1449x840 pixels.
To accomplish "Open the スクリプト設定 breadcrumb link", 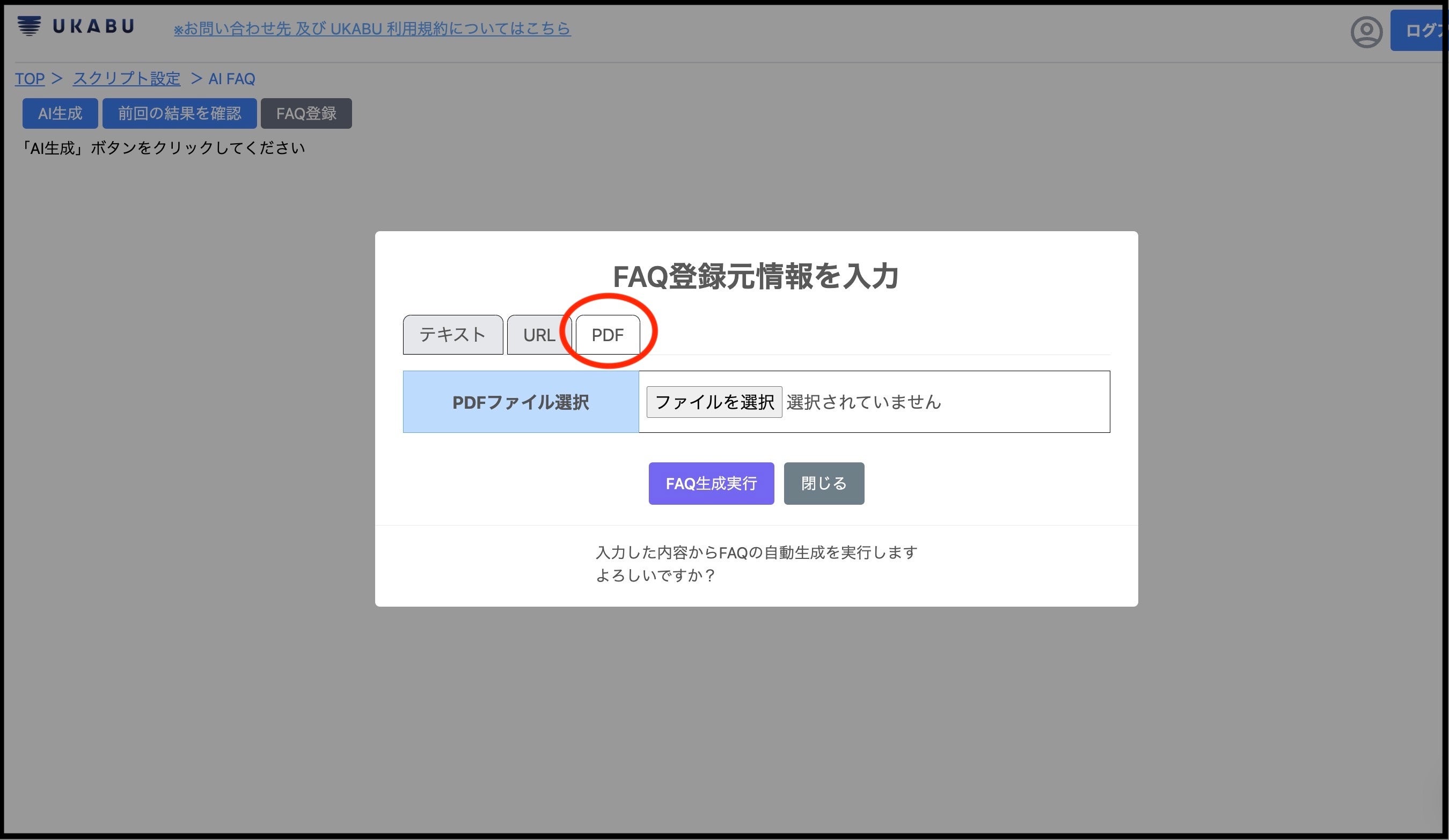I will coord(127,79).
